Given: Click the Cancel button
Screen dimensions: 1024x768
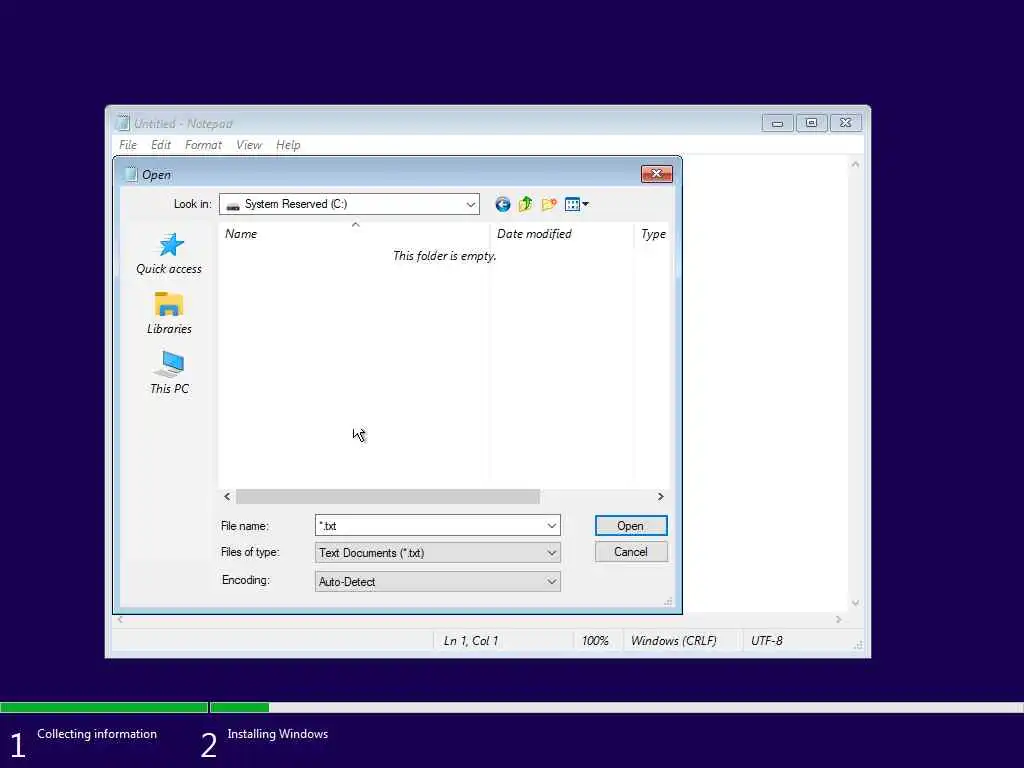Looking at the screenshot, I should pyautogui.click(x=631, y=552).
